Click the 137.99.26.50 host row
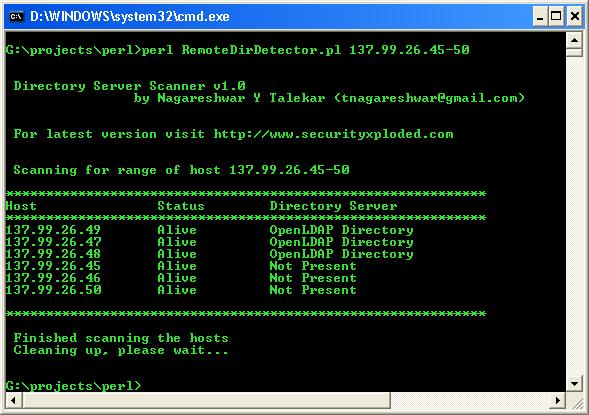 tap(181, 290)
